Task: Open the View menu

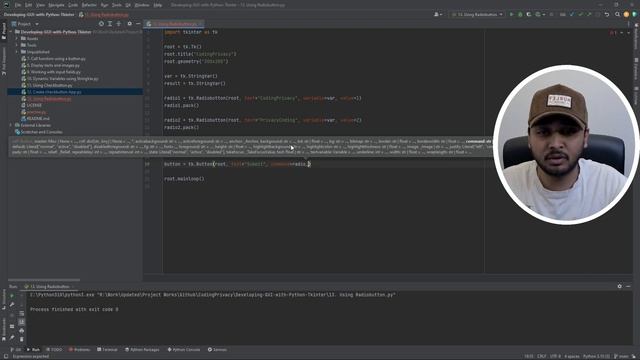Action: 40,5
